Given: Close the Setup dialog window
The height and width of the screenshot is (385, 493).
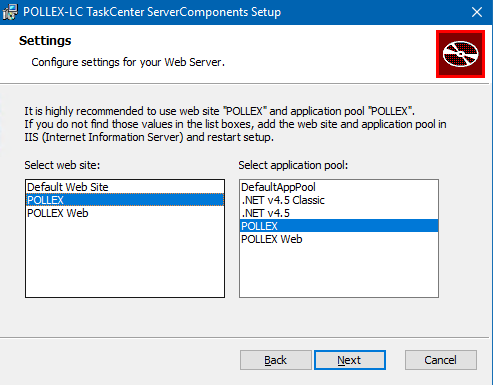Looking at the screenshot, I should click(477, 12).
